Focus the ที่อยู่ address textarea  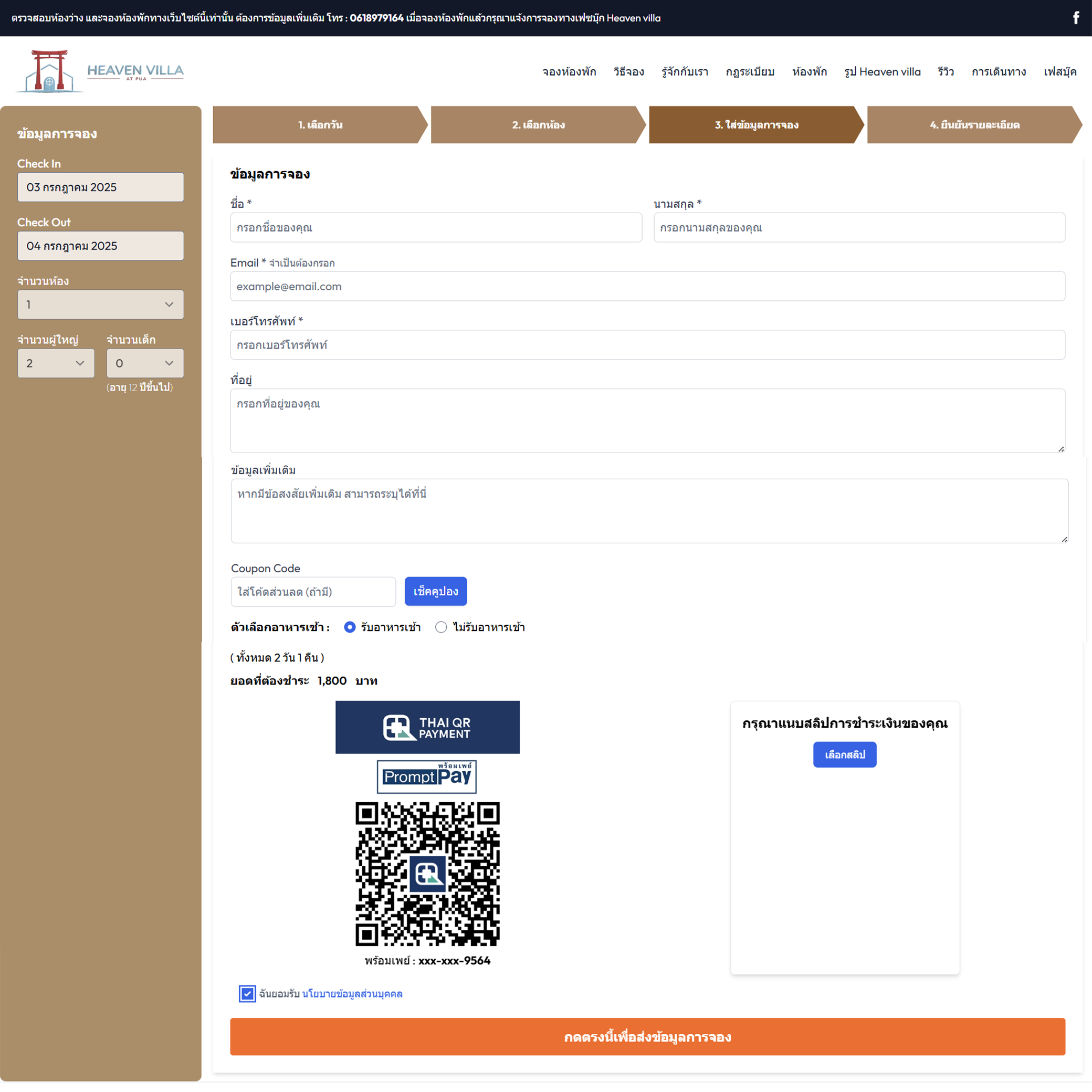point(648,421)
